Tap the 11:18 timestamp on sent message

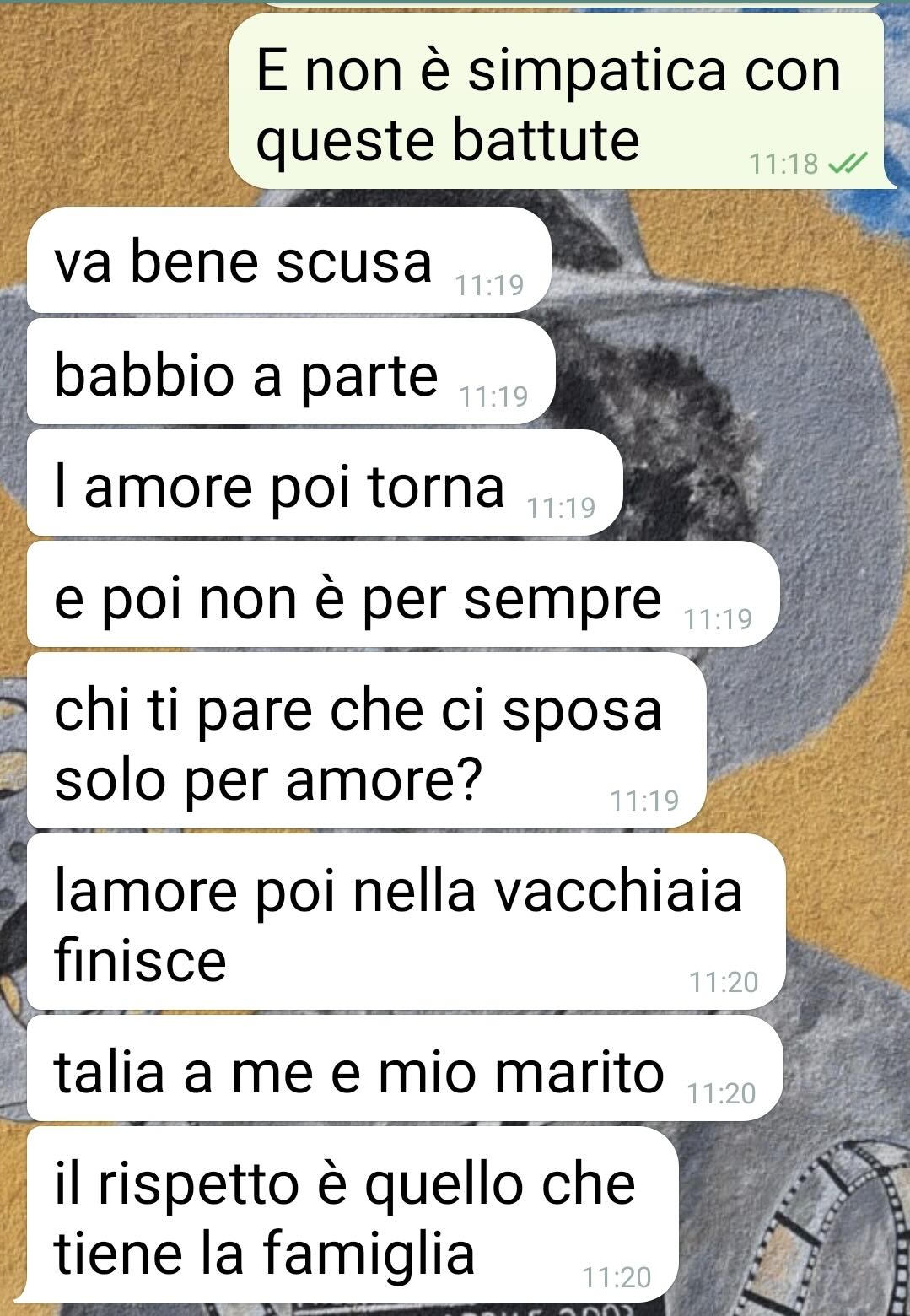pos(784,164)
